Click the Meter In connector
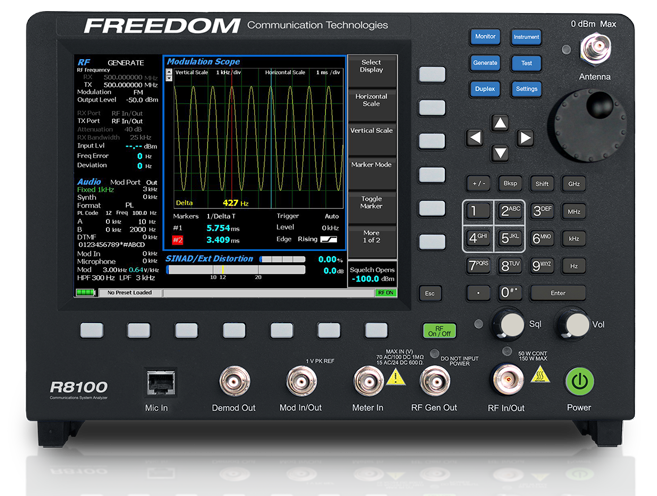Image resolution: width=657 pixels, height=496 pixels. tap(368, 381)
